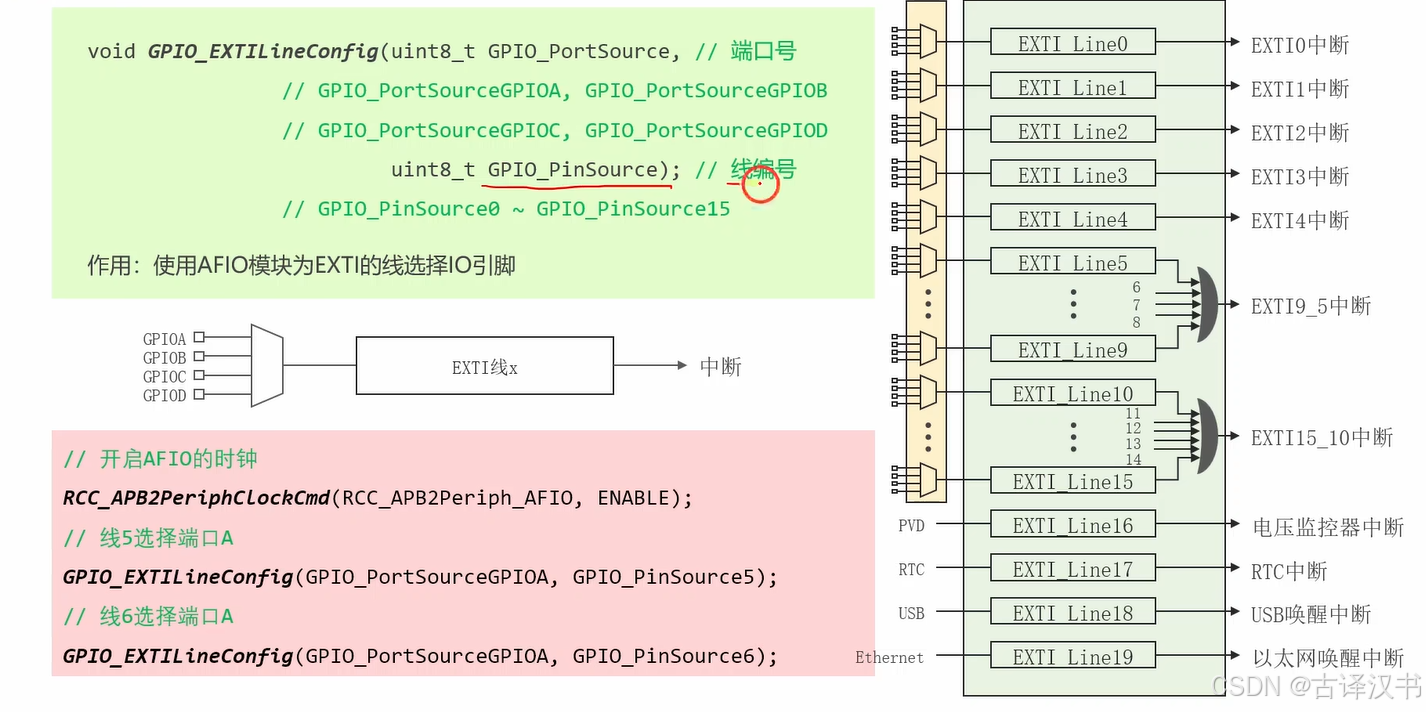Click the EXTI_Line2 box

[x=1073, y=130]
